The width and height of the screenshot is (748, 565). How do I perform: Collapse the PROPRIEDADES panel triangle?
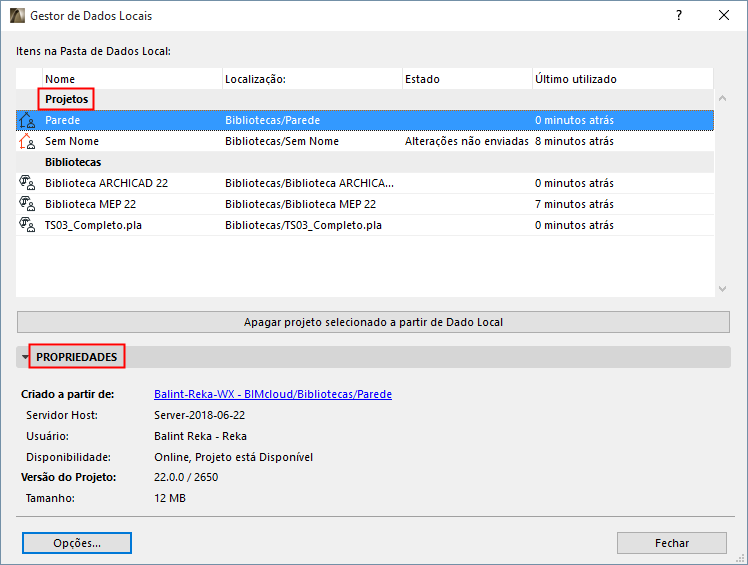tap(25, 357)
